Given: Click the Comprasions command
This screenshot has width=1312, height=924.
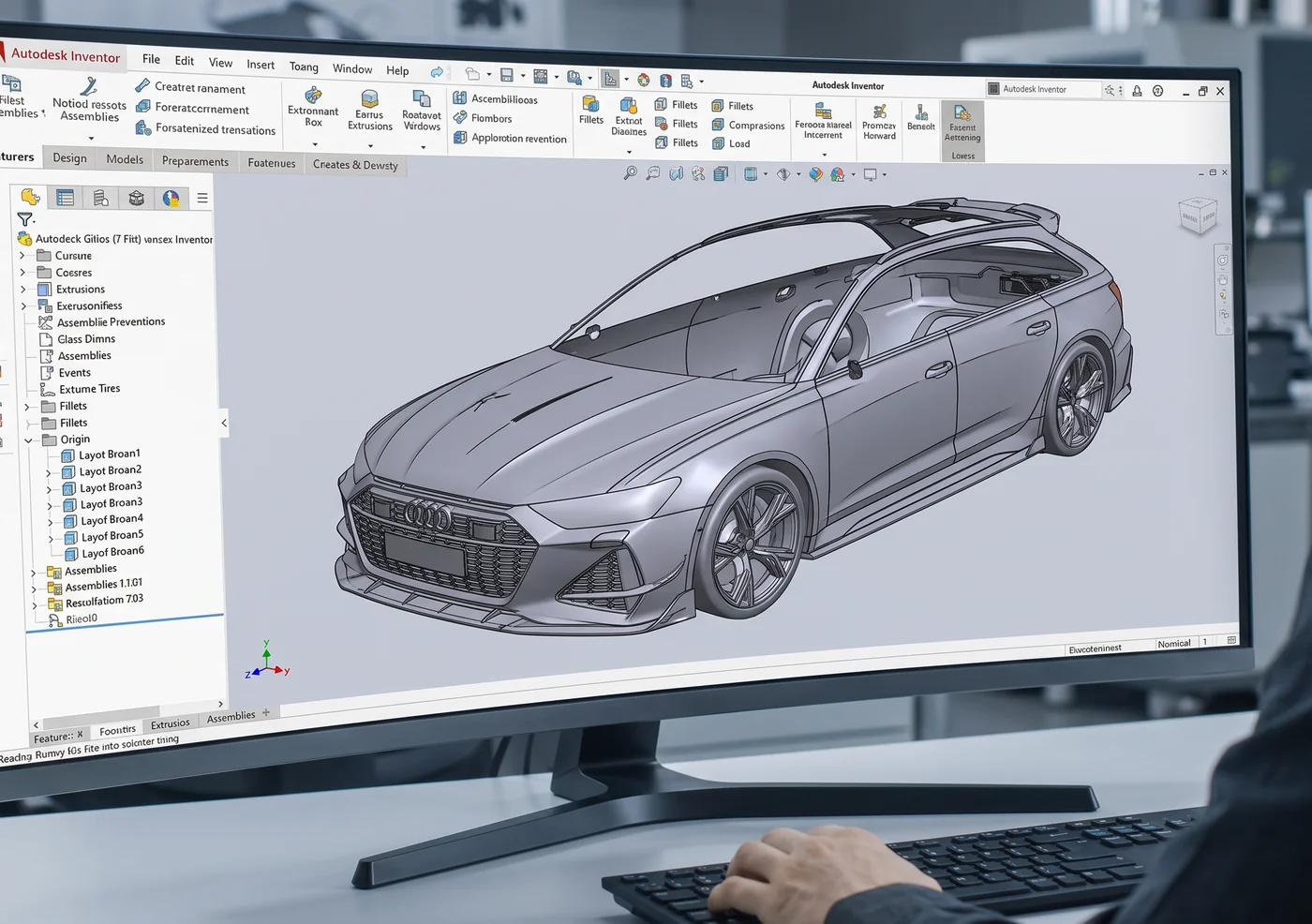Looking at the screenshot, I should (748, 125).
